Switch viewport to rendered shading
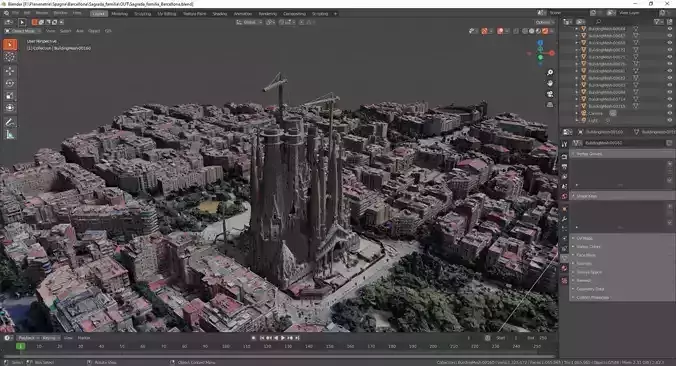The image size is (676, 366). pyautogui.click(x=545, y=31)
